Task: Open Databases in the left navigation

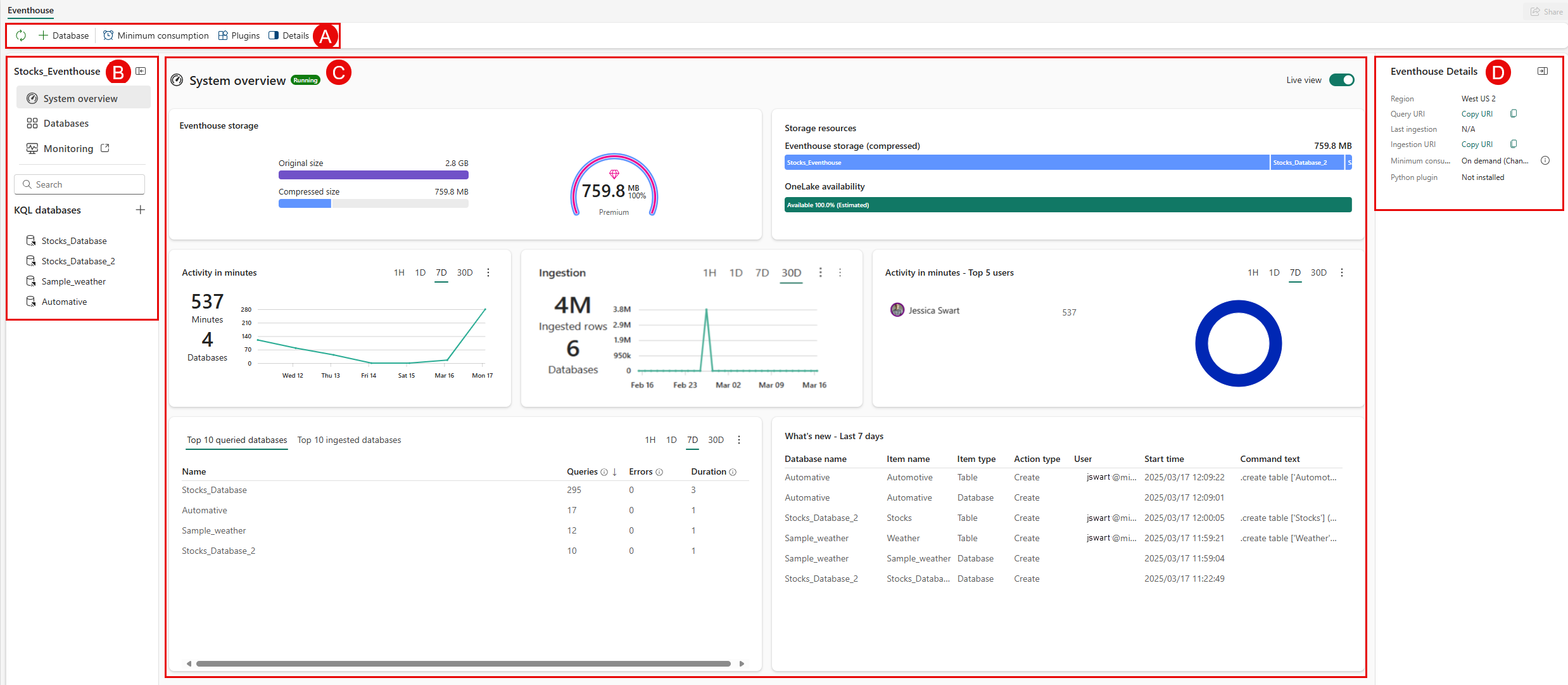Action: (66, 124)
